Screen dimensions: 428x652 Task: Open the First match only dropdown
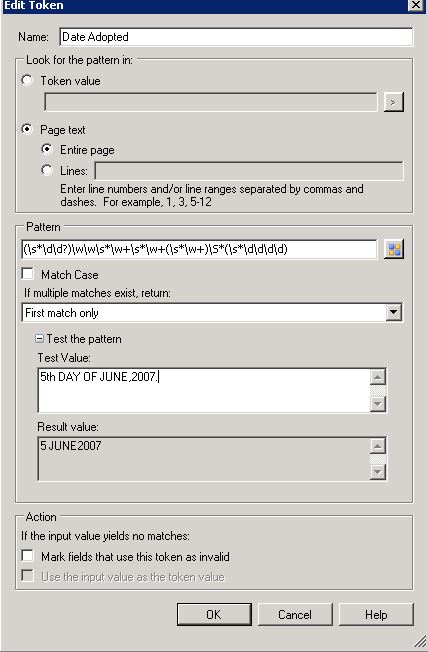click(x=212, y=312)
